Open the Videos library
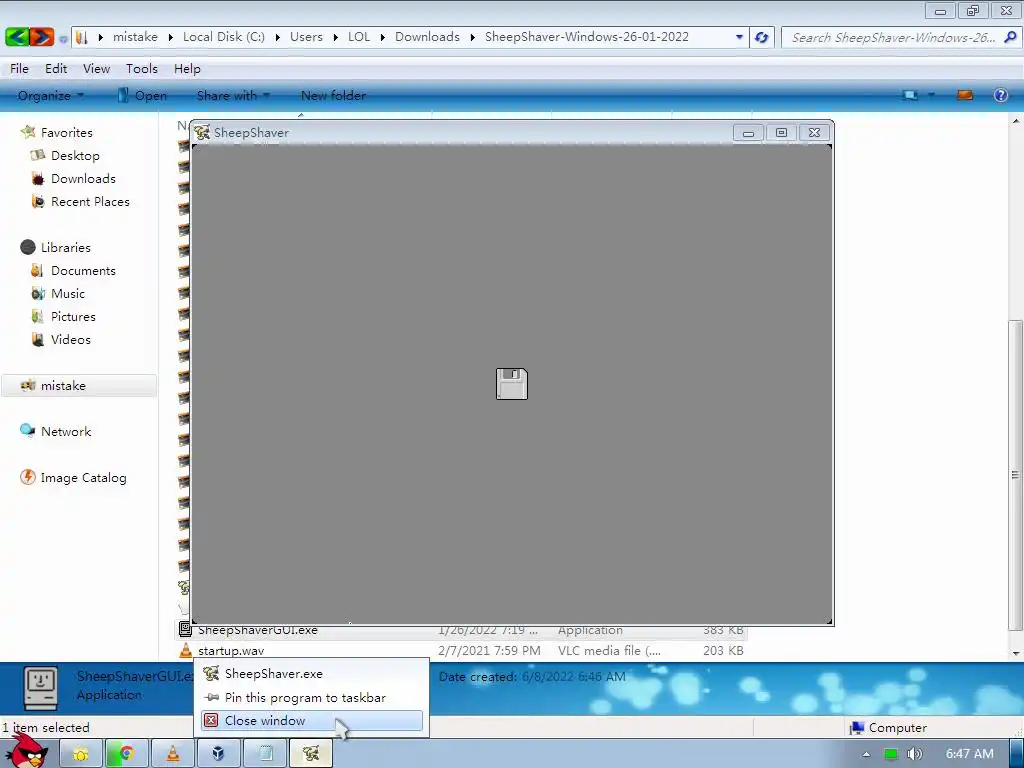The image size is (1024, 768). (x=71, y=340)
